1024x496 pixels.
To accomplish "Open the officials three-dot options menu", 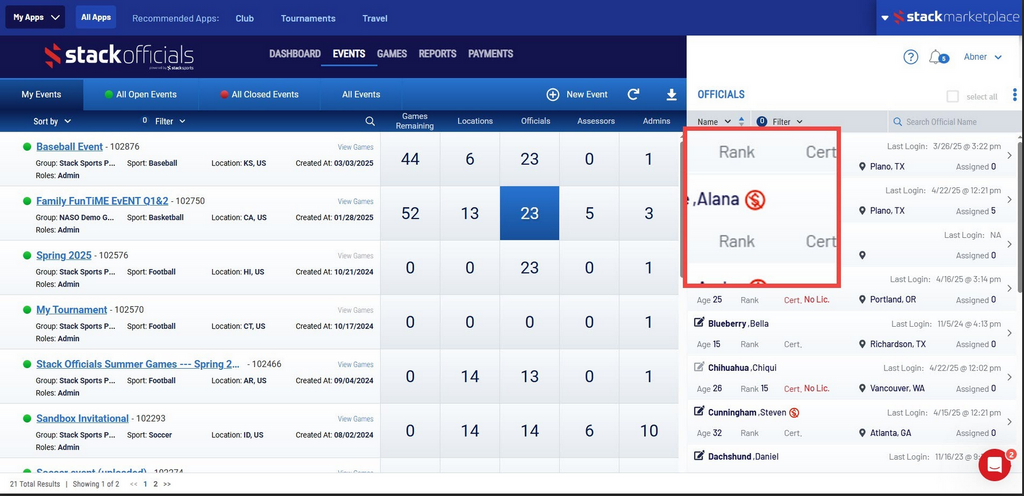I will coord(1015,96).
